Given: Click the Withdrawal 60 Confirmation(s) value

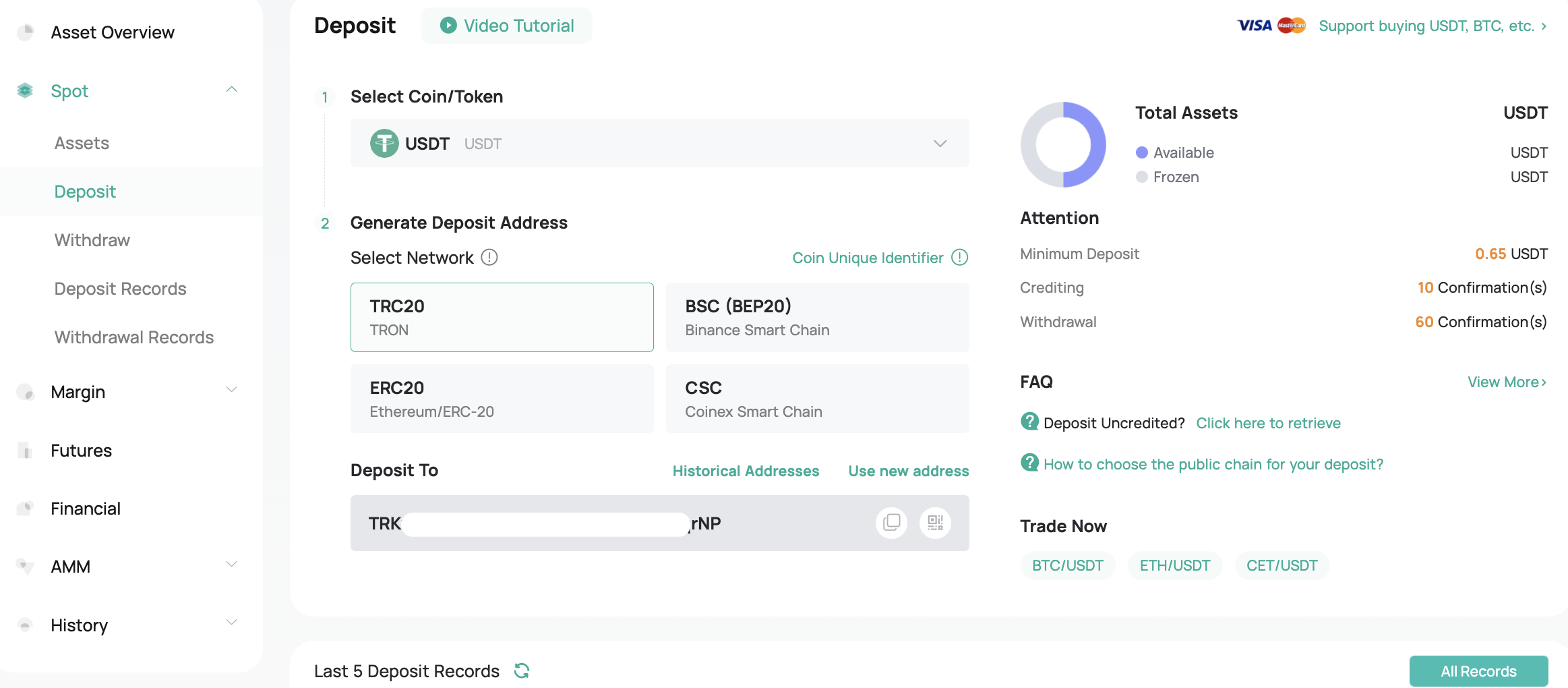Looking at the screenshot, I should pos(1481,322).
